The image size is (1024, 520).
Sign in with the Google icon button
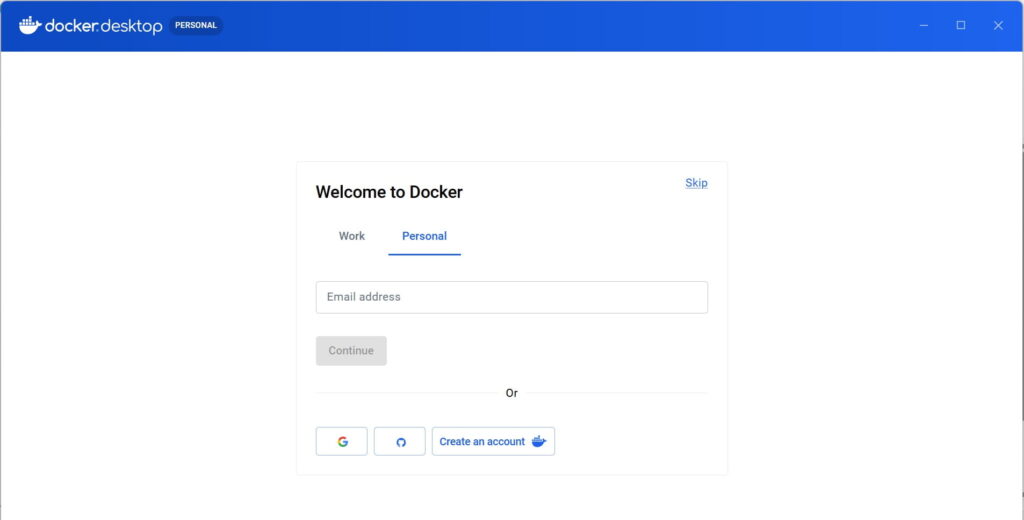[x=342, y=442]
